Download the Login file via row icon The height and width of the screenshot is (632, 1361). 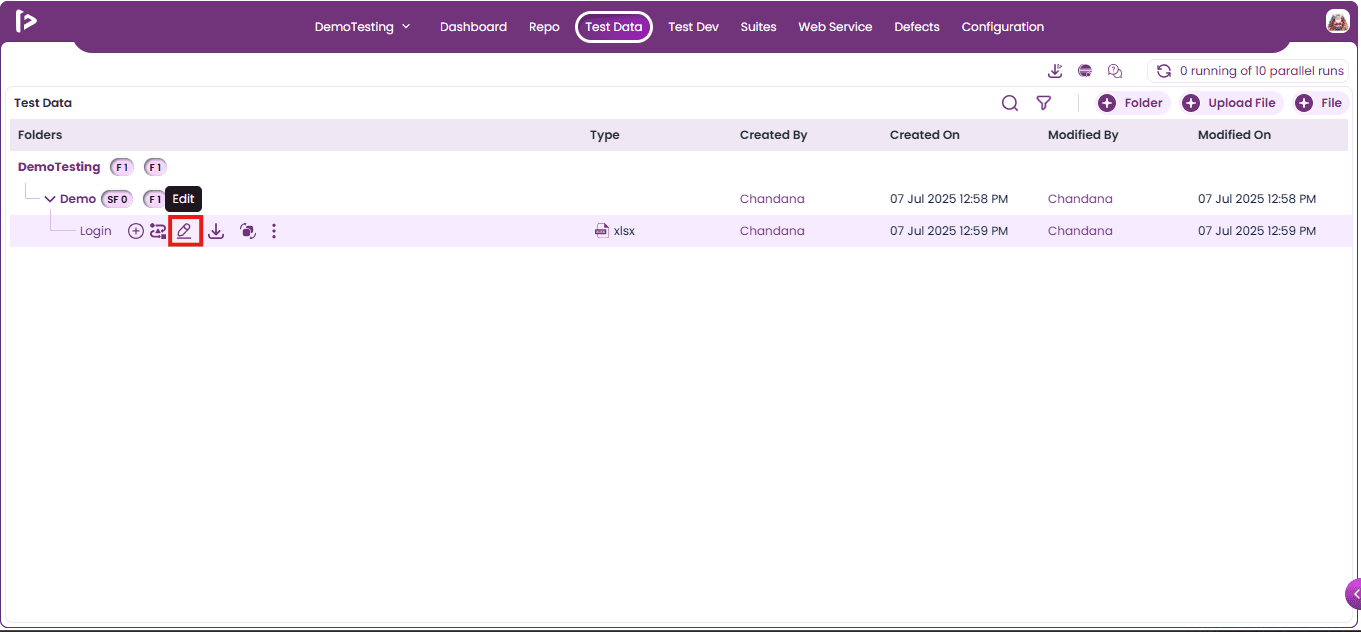[216, 231]
